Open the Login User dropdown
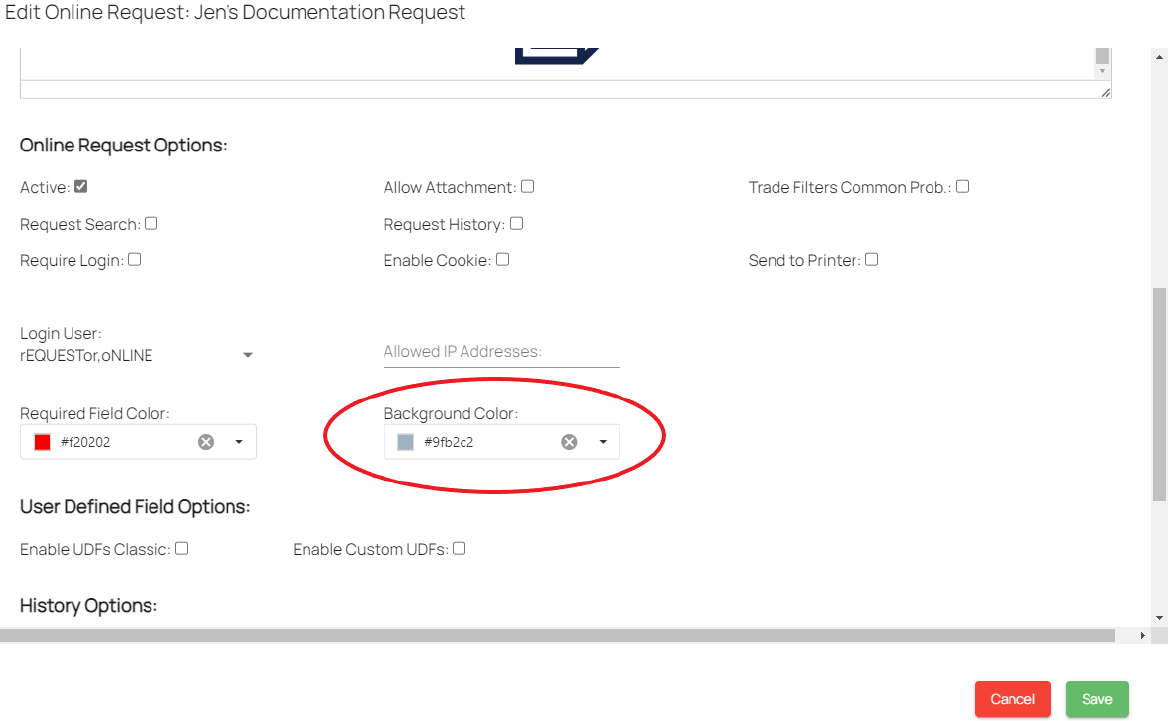Screen dimensions: 1173x721 (247, 354)
